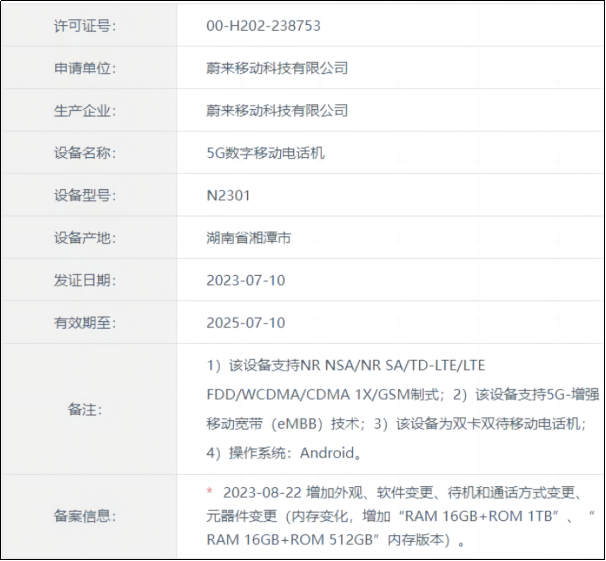Select the 设备产地 label
Image resolution: width=606 pixels, height=561 pixels.
(x=85, y=238)
